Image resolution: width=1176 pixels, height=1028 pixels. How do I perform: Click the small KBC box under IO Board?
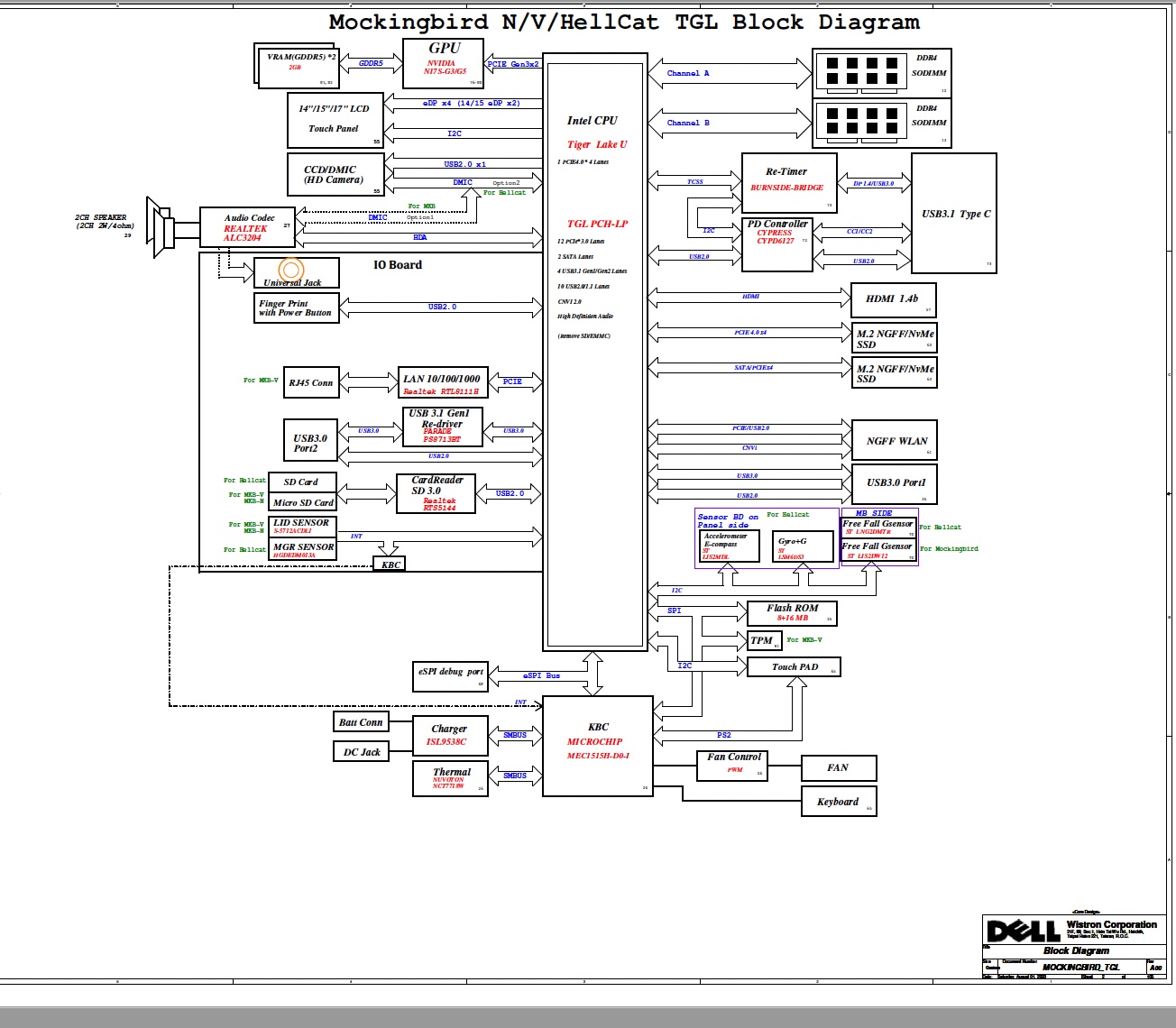coord(390,564)
